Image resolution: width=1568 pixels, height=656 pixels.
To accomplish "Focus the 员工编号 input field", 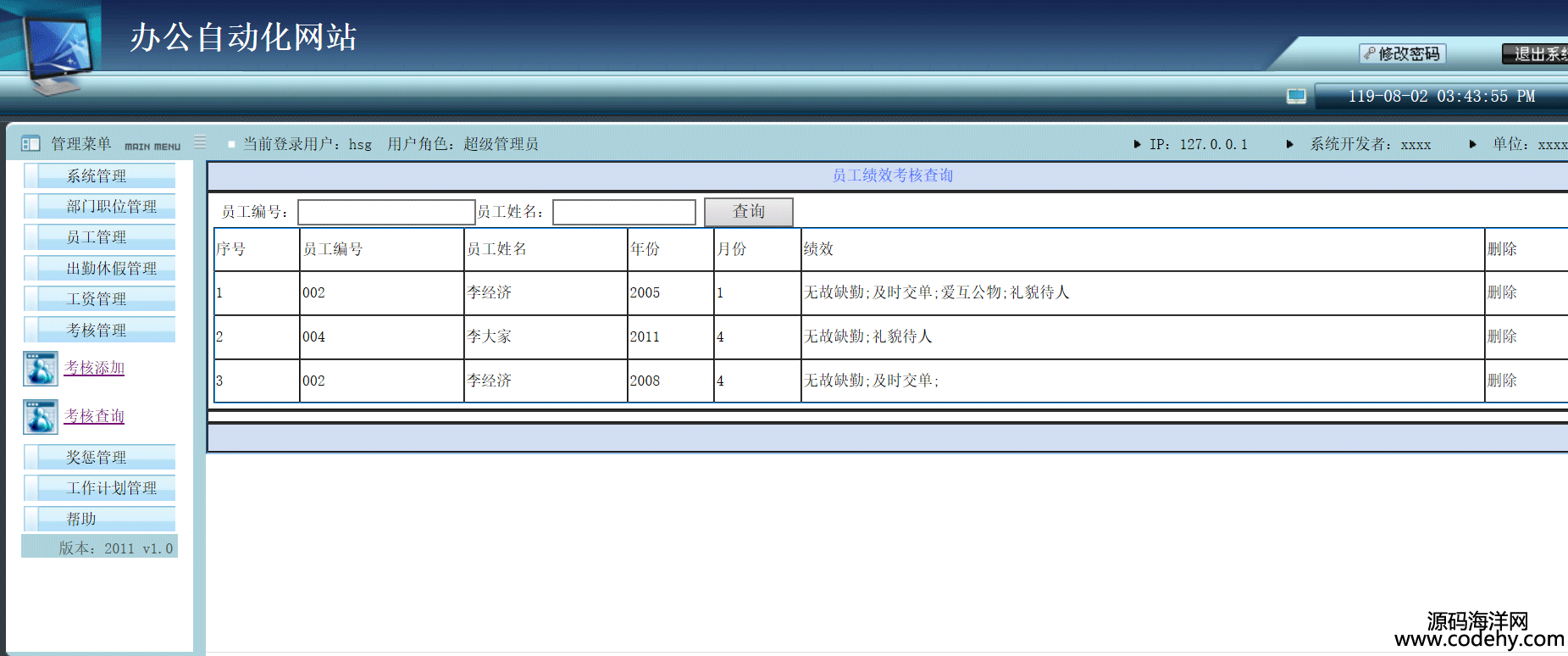I will [386, 212].
